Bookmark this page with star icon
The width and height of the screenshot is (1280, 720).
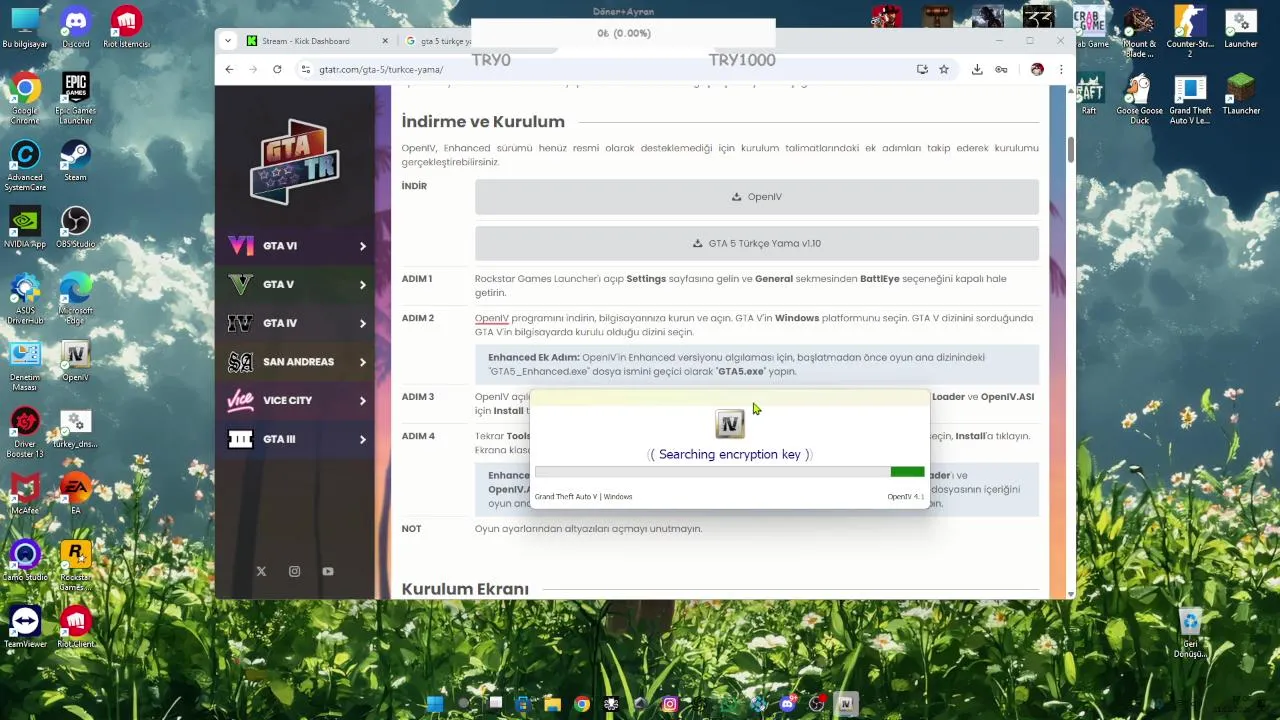943,69
